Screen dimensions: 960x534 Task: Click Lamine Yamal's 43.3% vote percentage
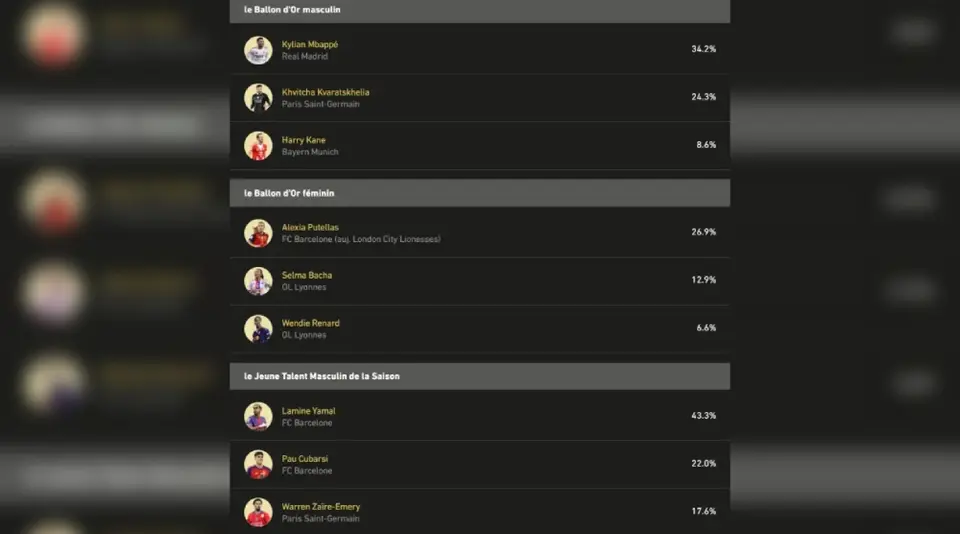click(x=703, y=415)
